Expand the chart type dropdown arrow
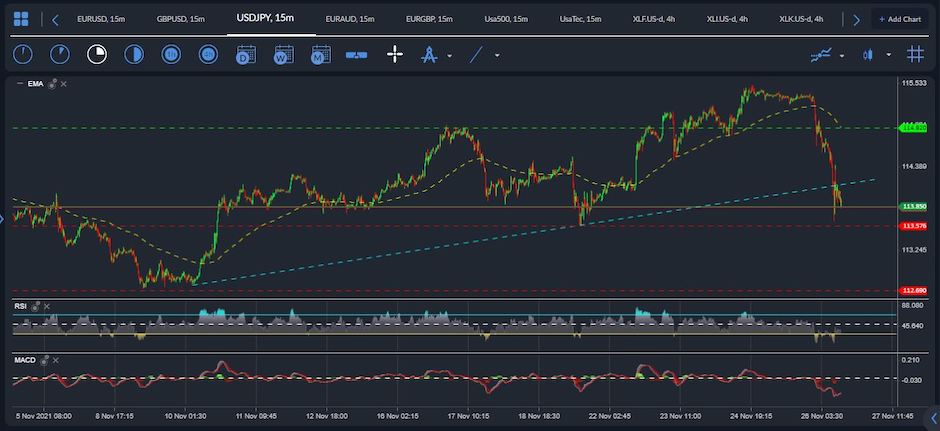The image size is (940, 431). pos(888,55)
